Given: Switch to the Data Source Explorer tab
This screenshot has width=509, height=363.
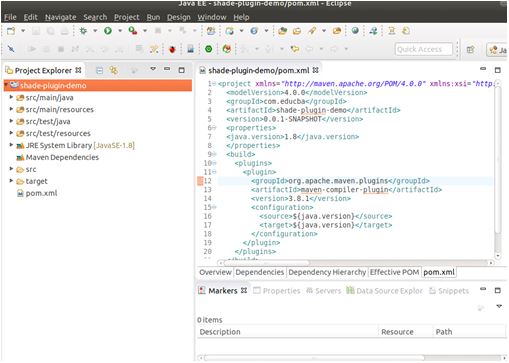Looking at the screenshot, I should click(384, 291).
